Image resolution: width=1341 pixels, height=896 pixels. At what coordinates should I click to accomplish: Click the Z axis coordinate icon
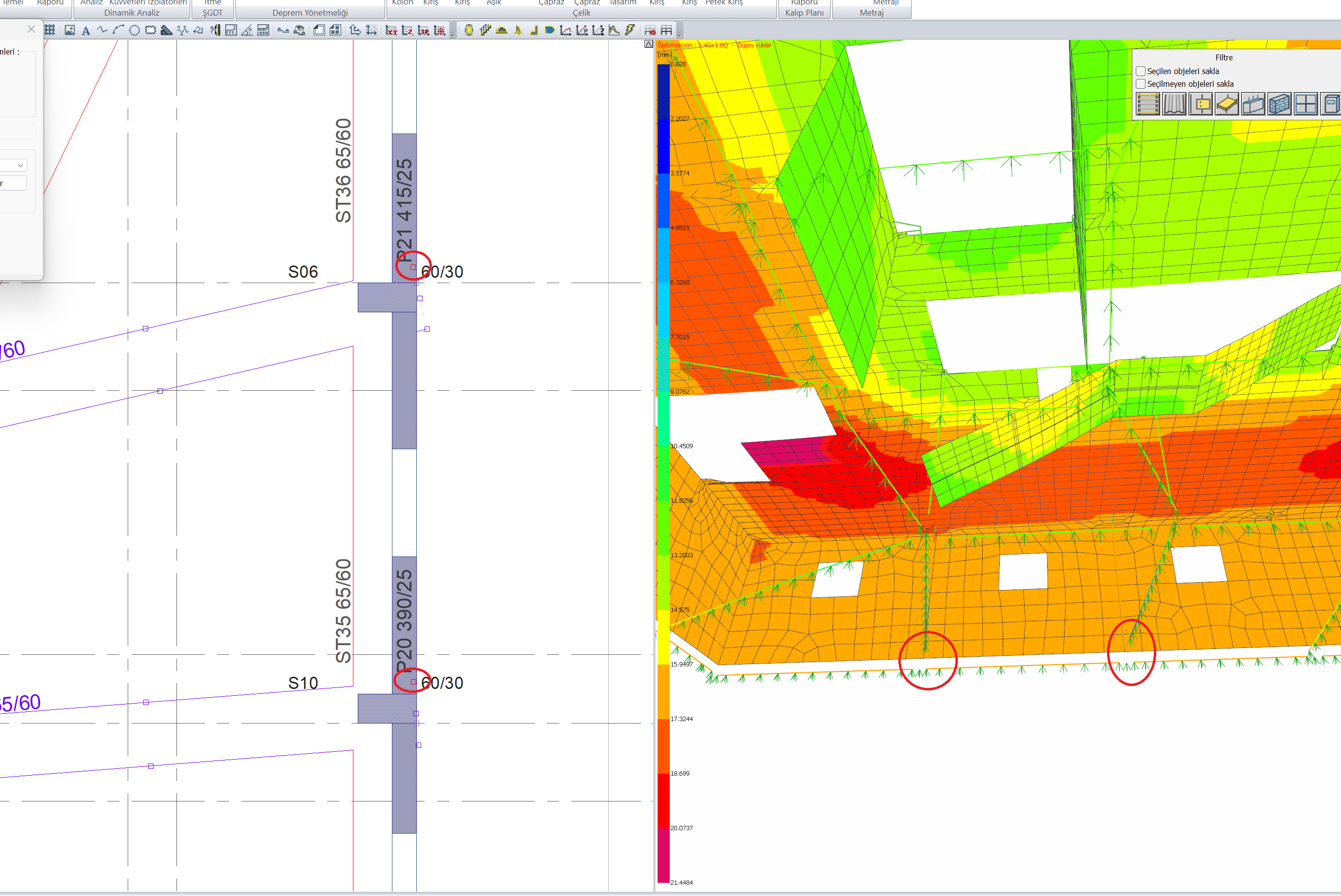[x=408, y=30]
